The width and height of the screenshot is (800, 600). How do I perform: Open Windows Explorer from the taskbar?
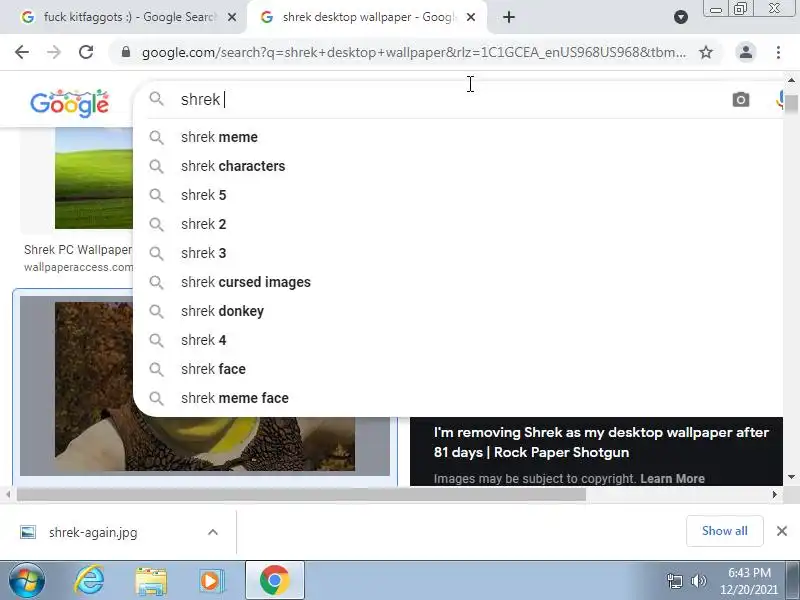point(151,581)
